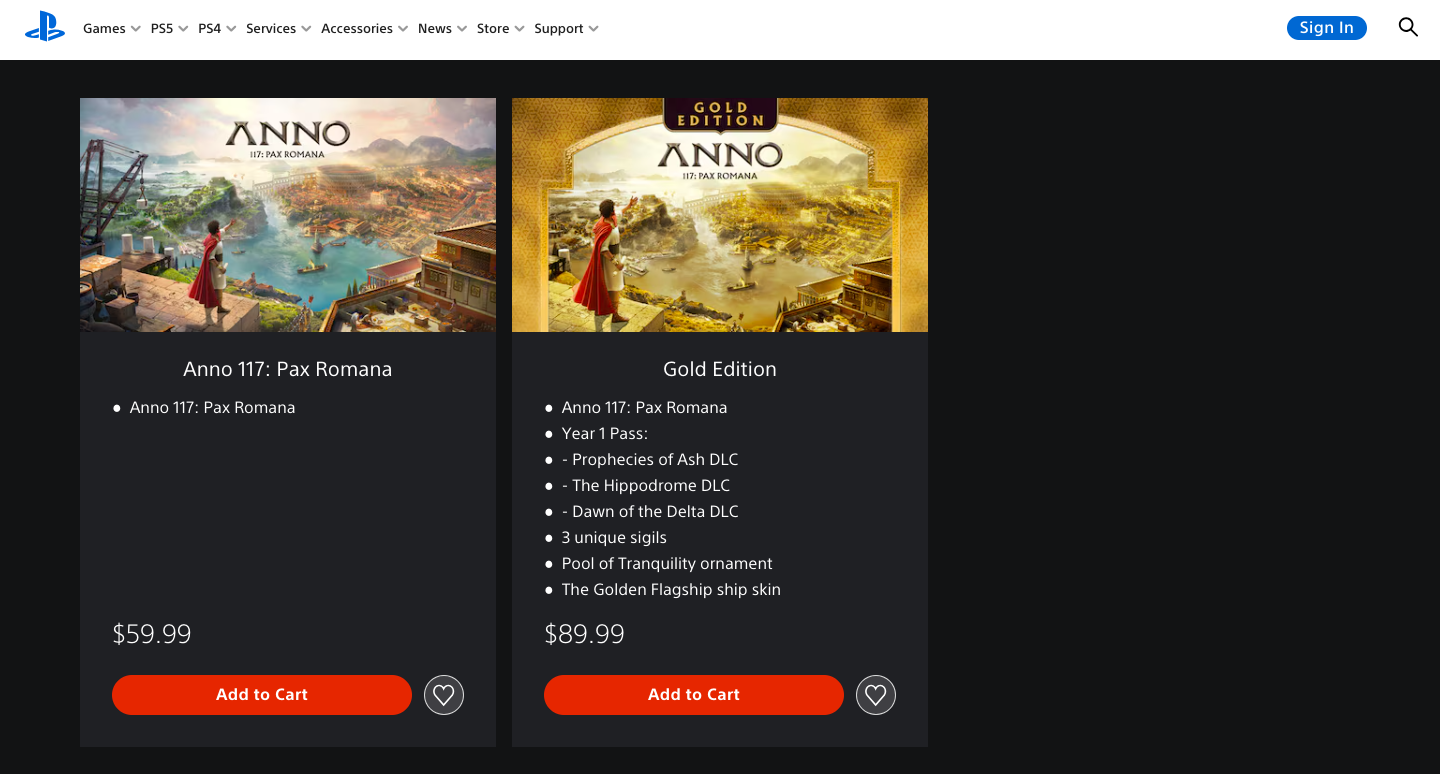Image resolution: width=1440 pixels, height=774 pixels.
Task: Expand the Games dropdown
Action: click(104, 28)
